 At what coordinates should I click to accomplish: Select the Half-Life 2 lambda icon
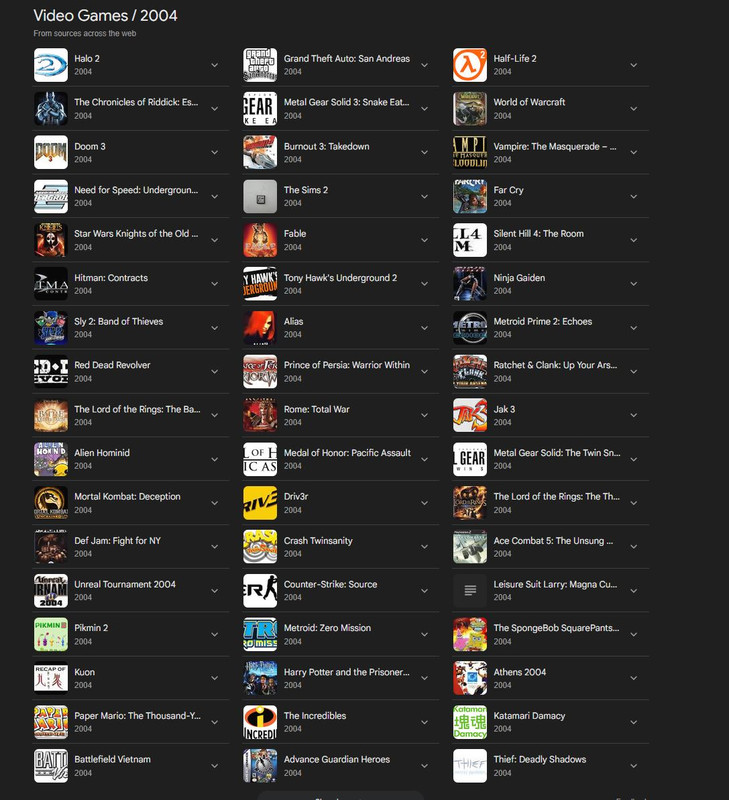470,65
